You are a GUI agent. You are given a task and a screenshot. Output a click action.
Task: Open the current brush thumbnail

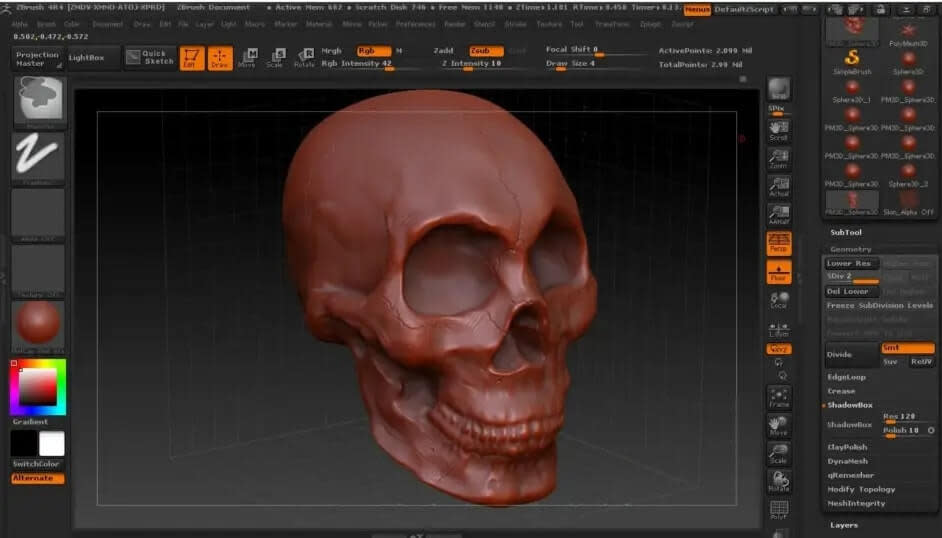click(x=38, y=100)
